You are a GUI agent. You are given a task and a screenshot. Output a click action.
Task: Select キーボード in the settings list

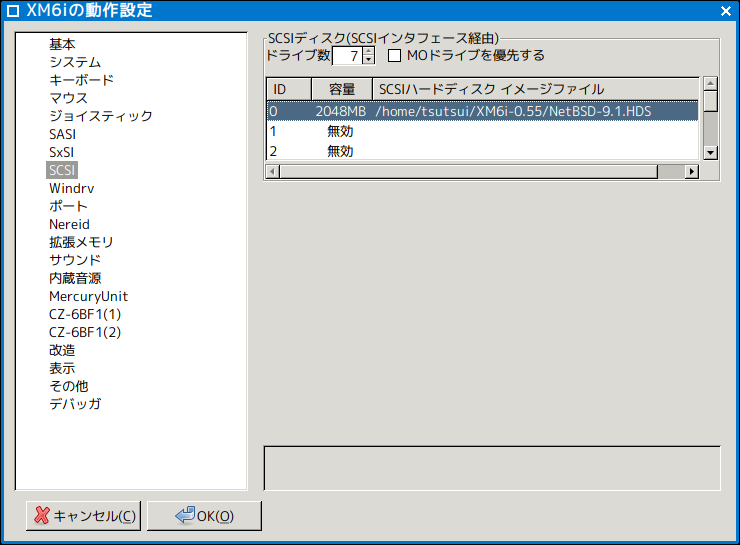(x=82, y=80)
